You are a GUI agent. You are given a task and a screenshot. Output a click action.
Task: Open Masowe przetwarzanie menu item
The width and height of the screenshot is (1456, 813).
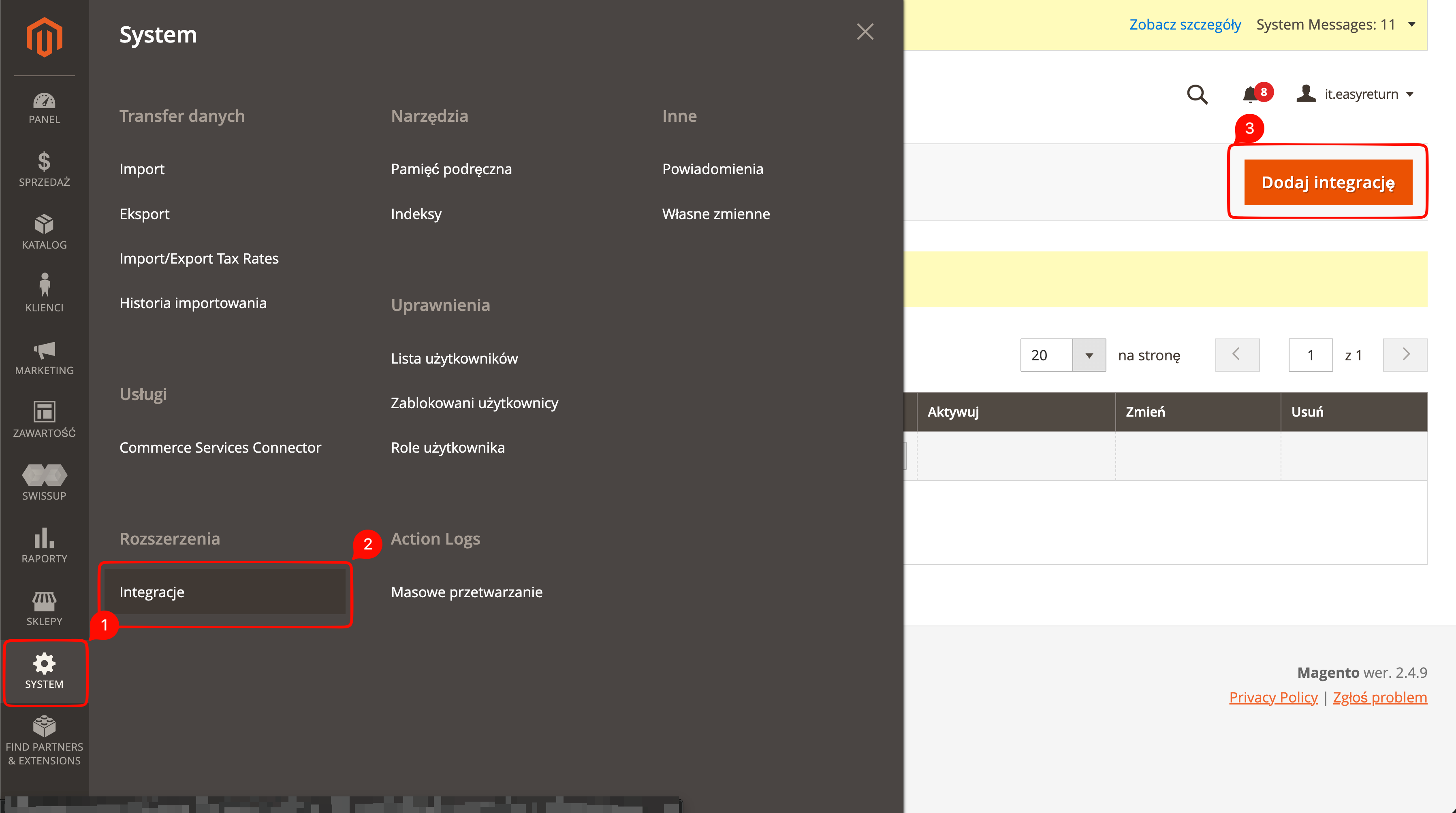pyautogui.click(x=466, y=592)
